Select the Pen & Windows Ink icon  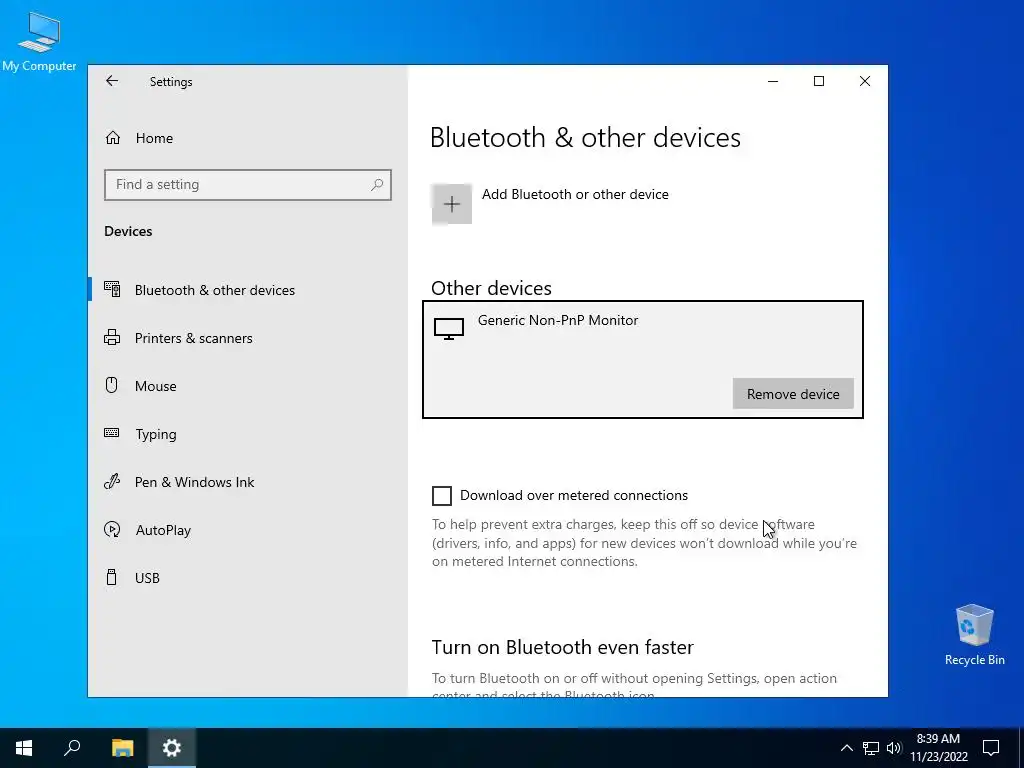point(112,481)
